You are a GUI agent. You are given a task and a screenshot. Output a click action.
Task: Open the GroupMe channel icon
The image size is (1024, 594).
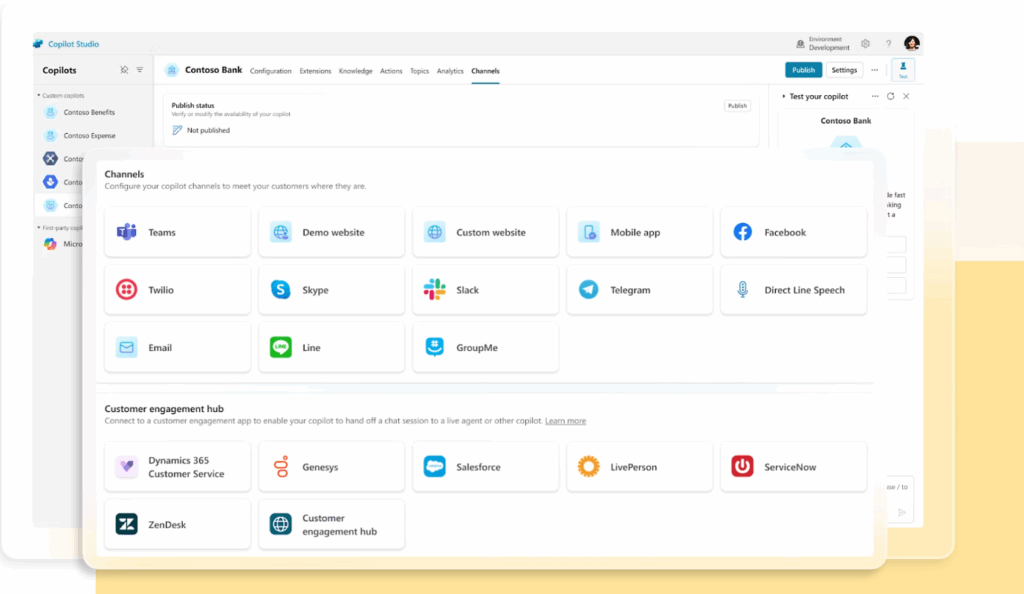[x=435, y=347]
